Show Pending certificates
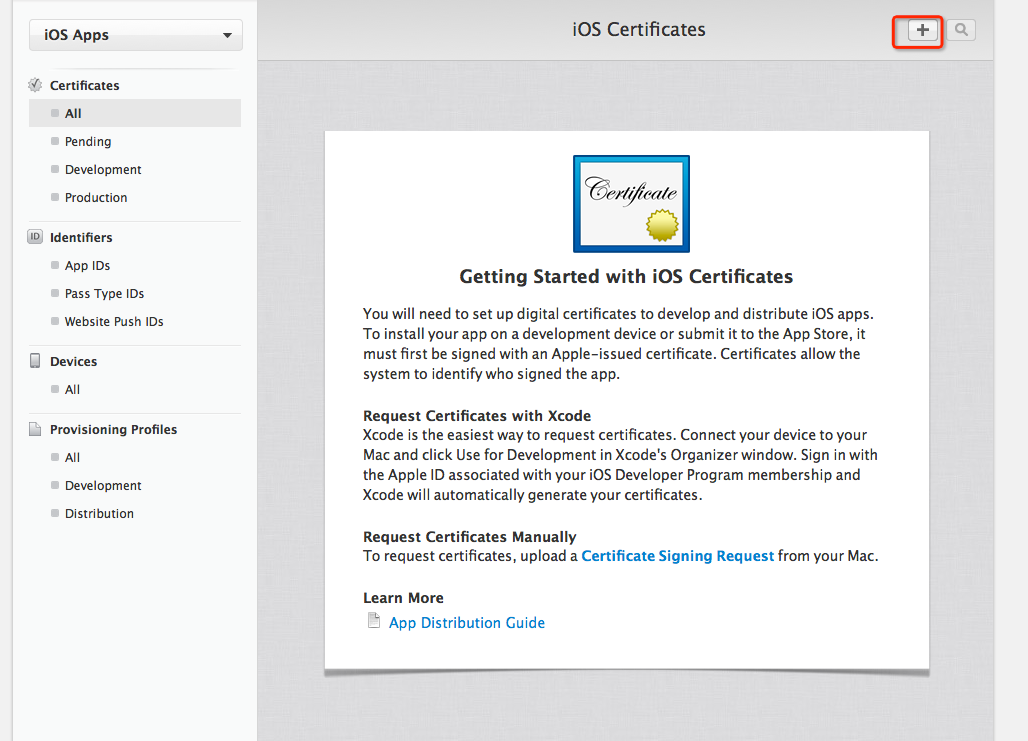This screenshot has height=741, width=1028. [x=88, y=141]
